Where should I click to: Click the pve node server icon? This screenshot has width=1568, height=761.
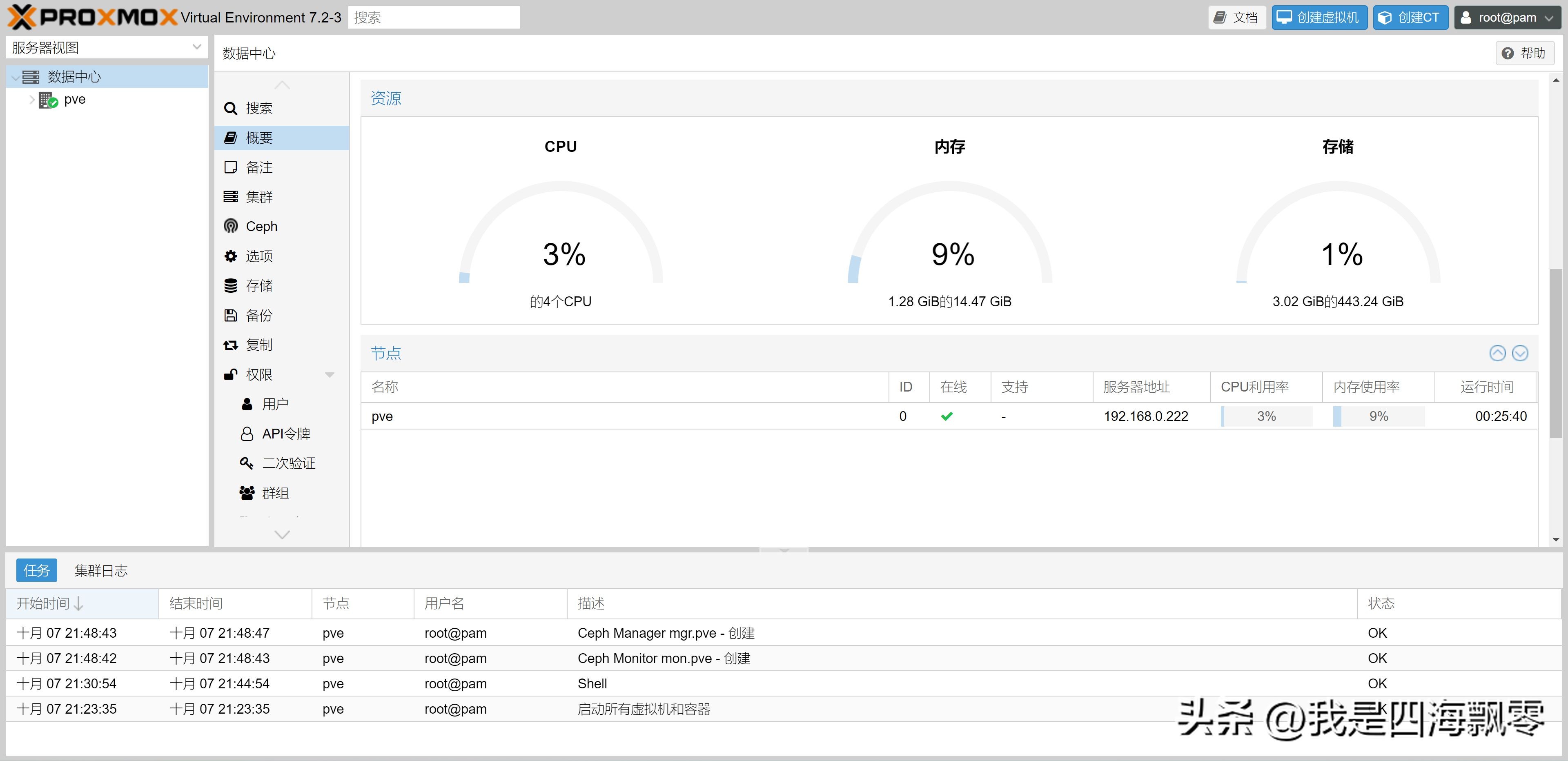(48, 100)
